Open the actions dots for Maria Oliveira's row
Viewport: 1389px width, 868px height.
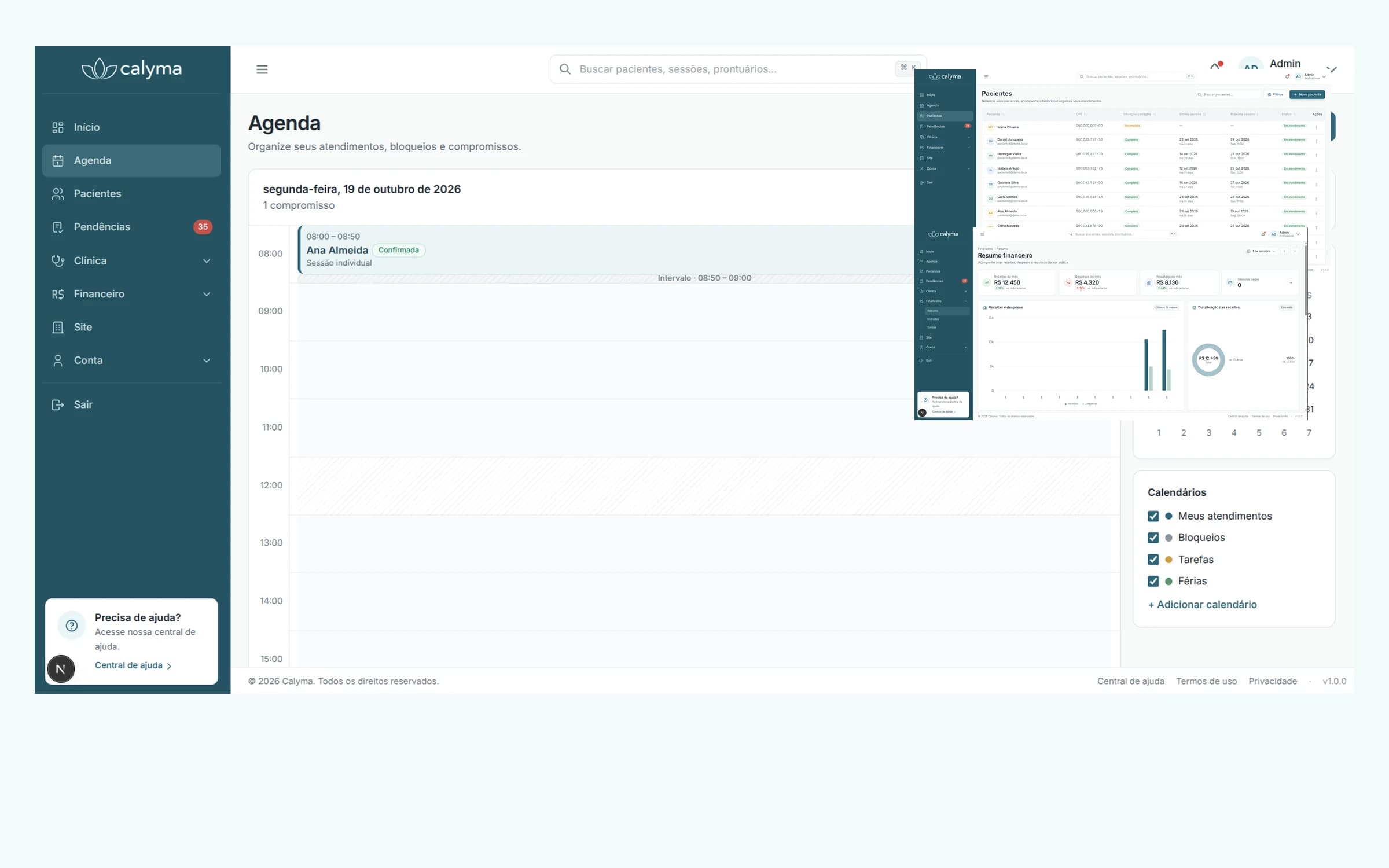click(x=1316, y=127)
